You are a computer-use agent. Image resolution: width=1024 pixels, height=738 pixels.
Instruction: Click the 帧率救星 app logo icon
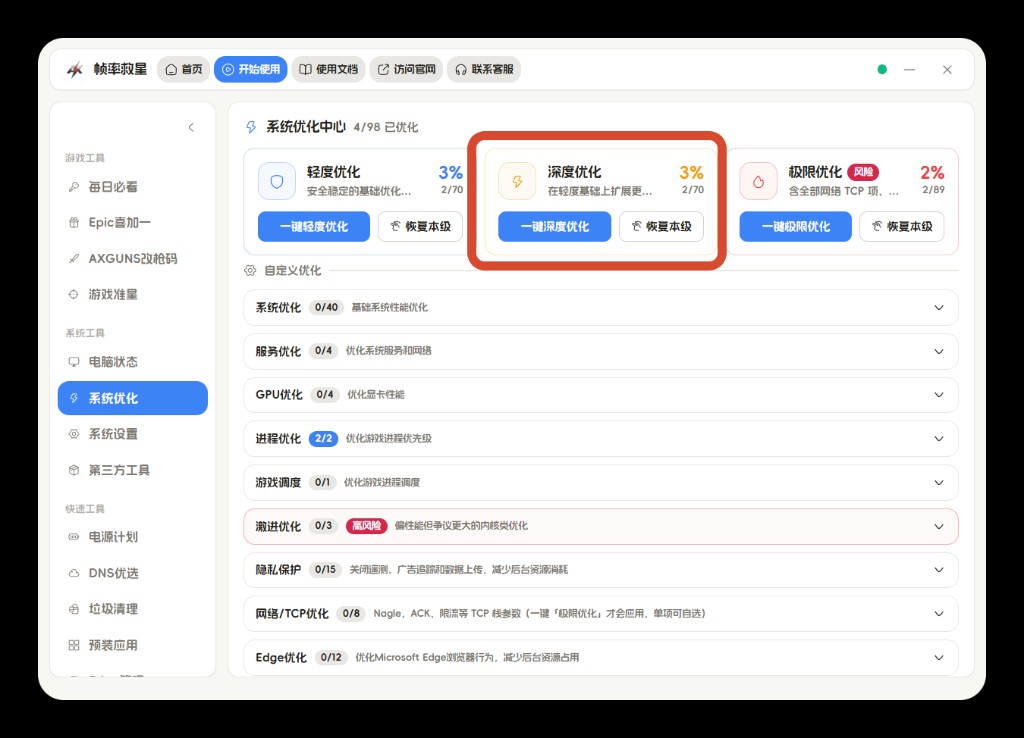(75, 69)
